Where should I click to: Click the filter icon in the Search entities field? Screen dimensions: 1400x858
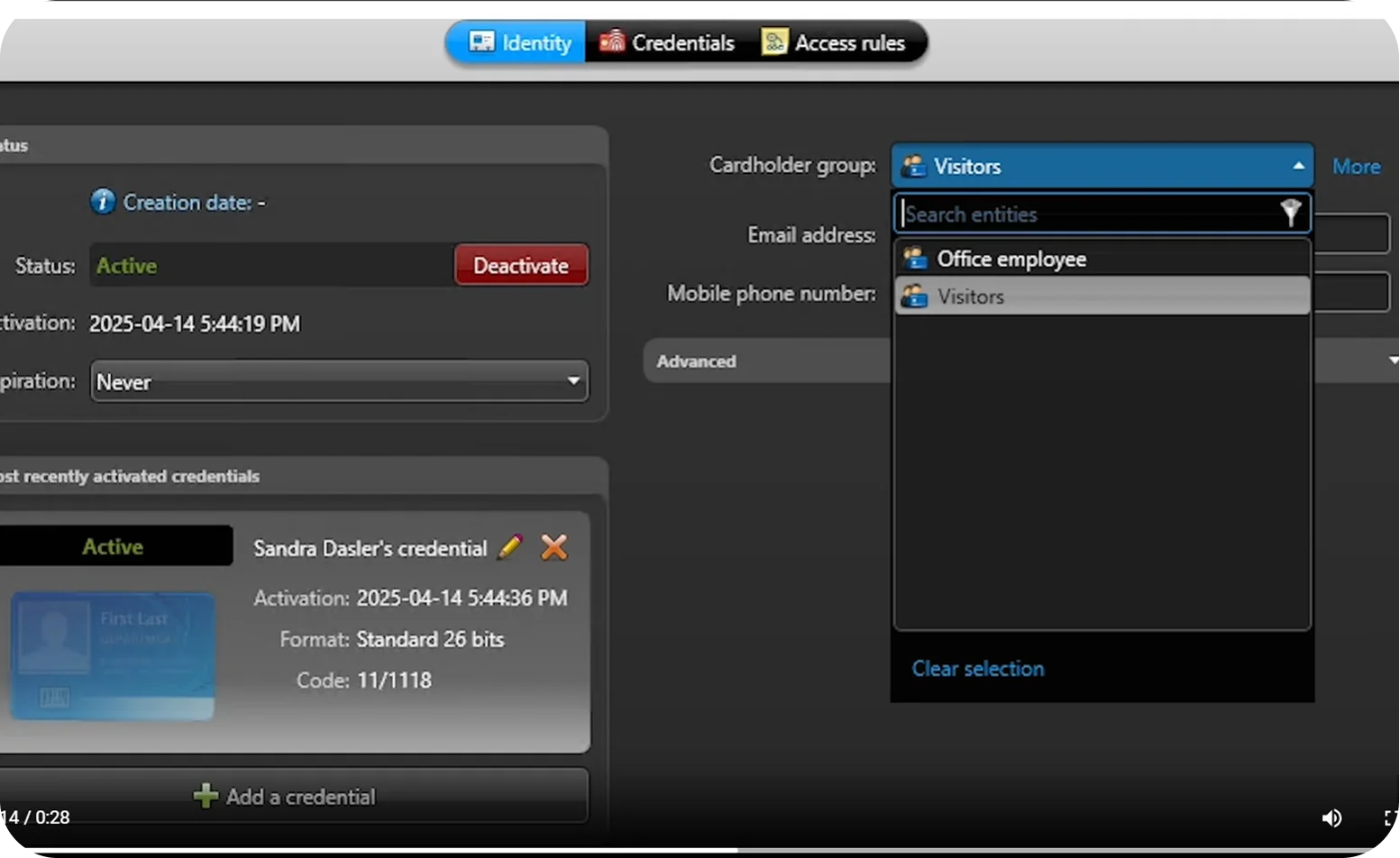click(1291, 214)
